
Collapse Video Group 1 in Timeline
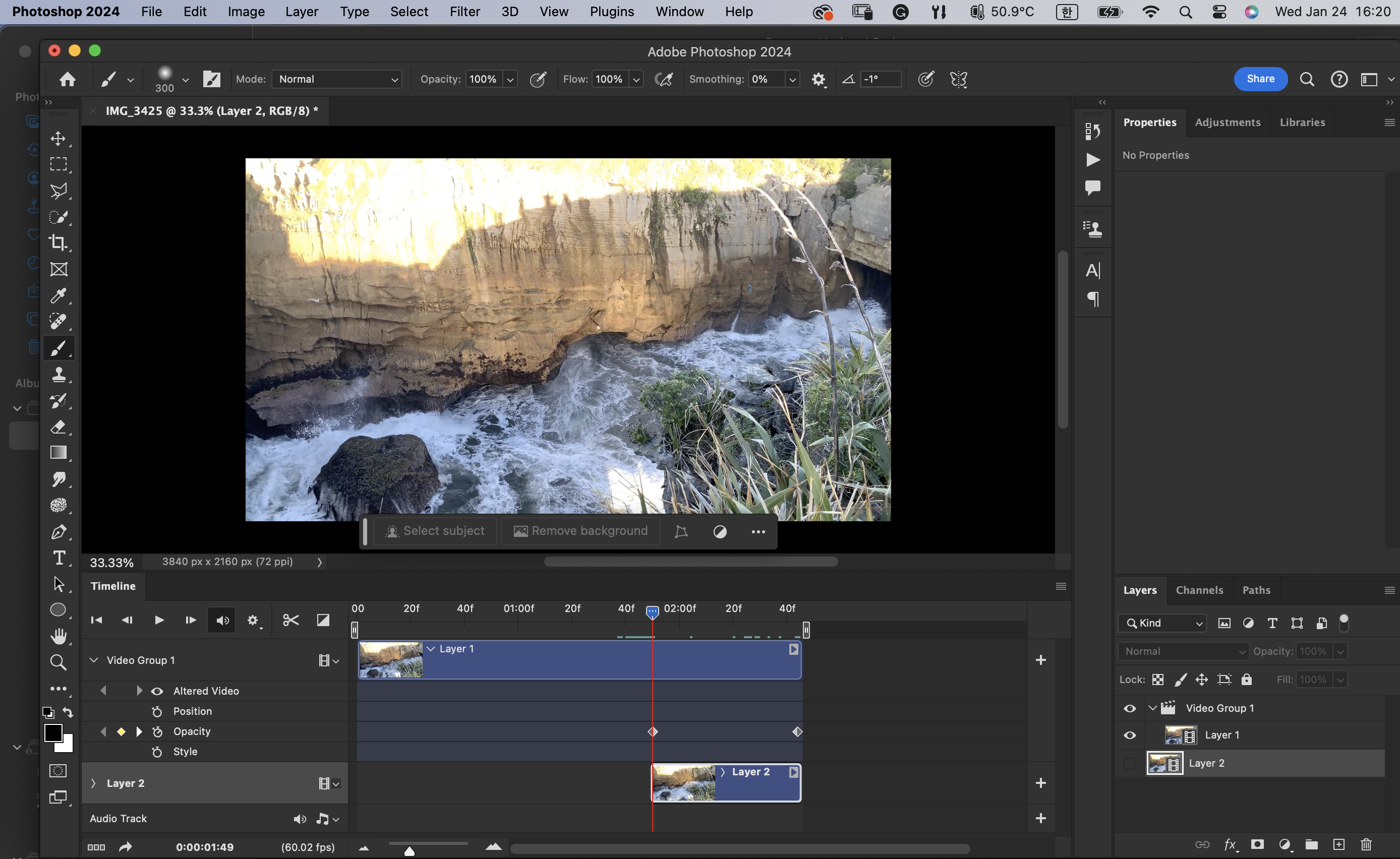pyautogui.click(x=94, y=660)
